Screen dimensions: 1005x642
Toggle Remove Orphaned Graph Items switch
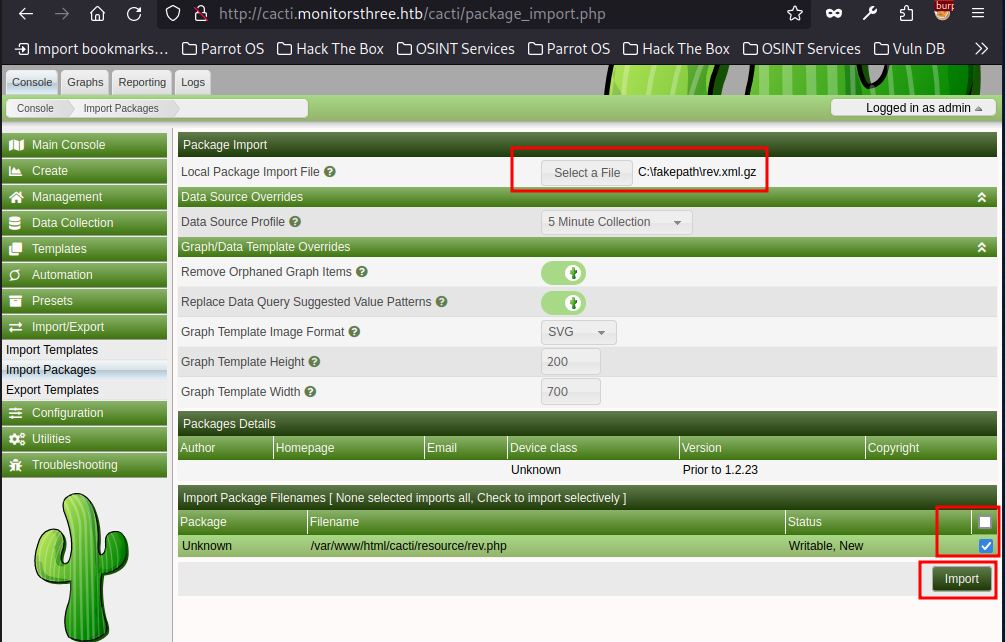click(563, 272)
